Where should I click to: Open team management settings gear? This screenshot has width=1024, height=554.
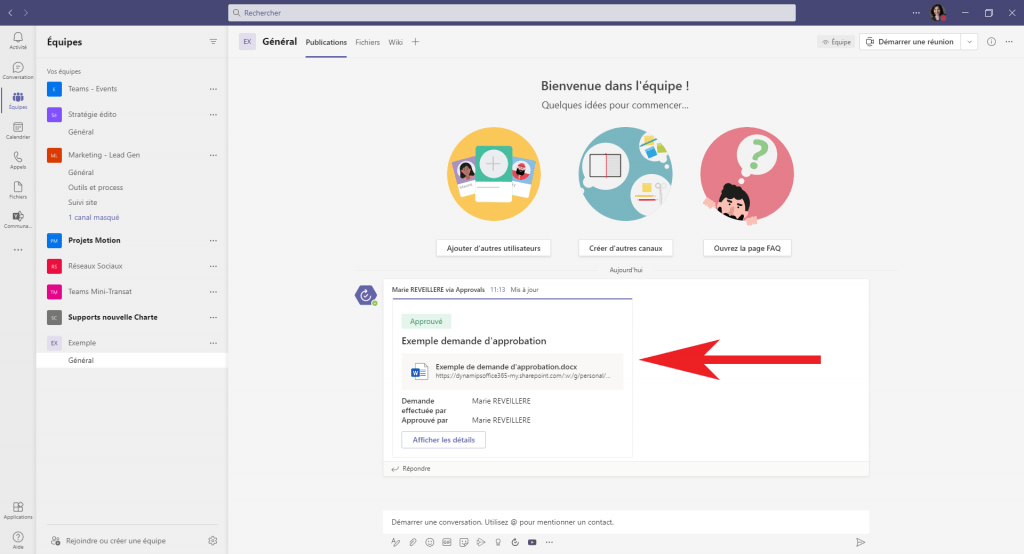tap(212, 541)
